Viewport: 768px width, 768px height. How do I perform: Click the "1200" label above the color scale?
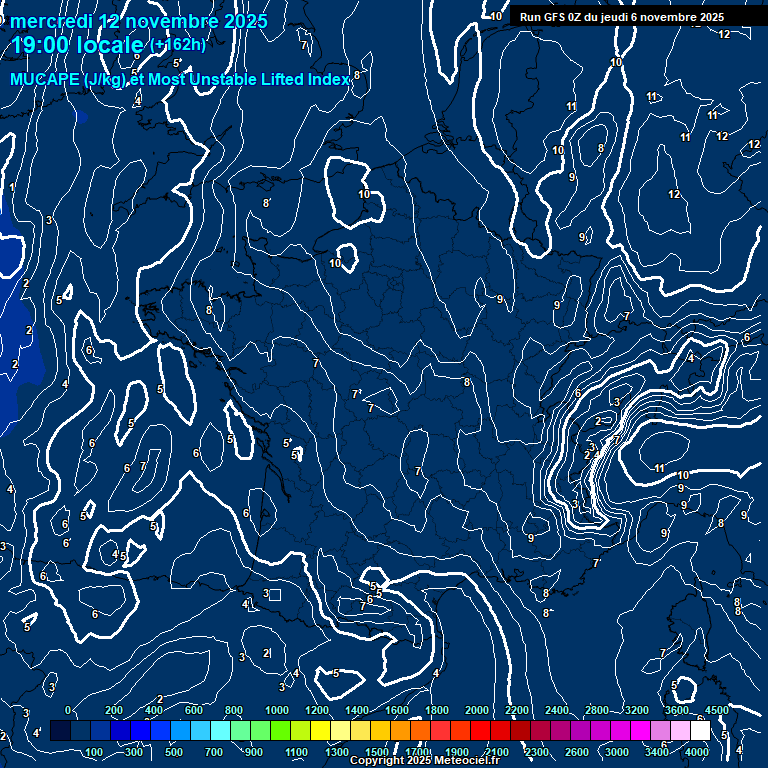tap(317, 710)
